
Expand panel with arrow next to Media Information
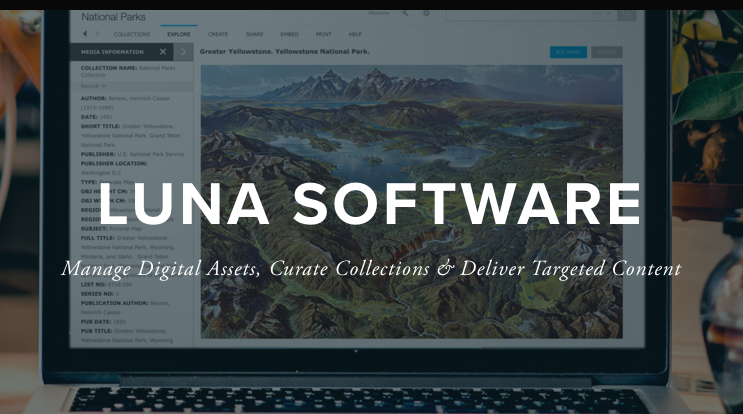point(184,52)
